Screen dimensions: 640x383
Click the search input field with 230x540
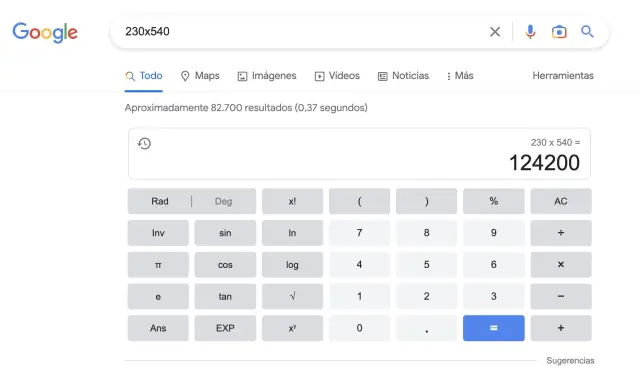tap(302, 31)
